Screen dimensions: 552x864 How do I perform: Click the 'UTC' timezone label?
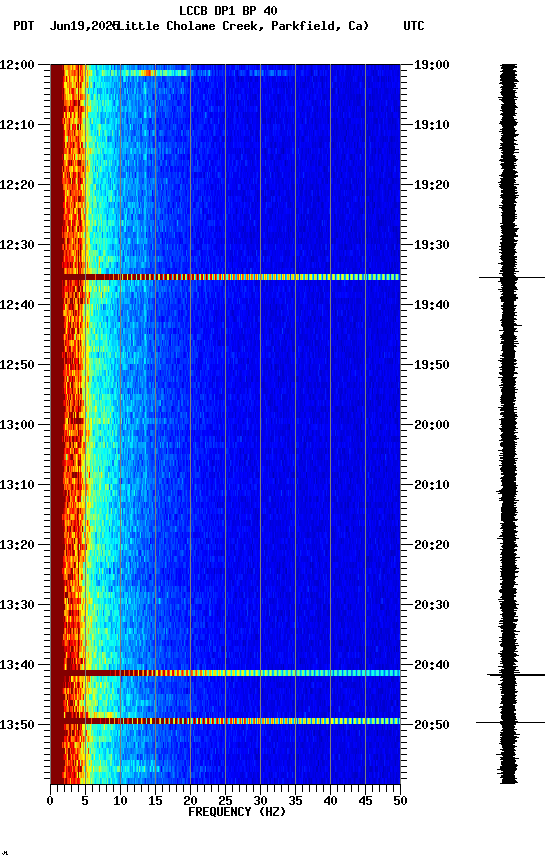pyautogui.click(x=414, y=26)
